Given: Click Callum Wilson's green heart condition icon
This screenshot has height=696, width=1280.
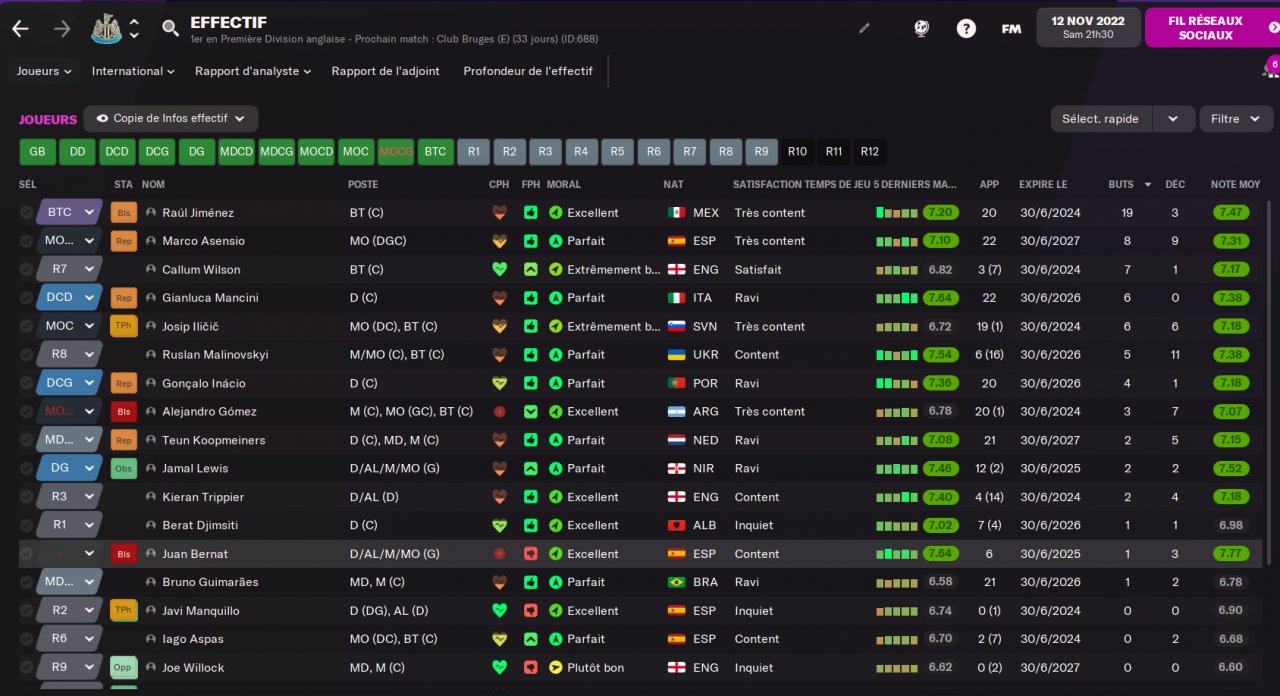Looking at the screenshot, I should pos(499,269).
